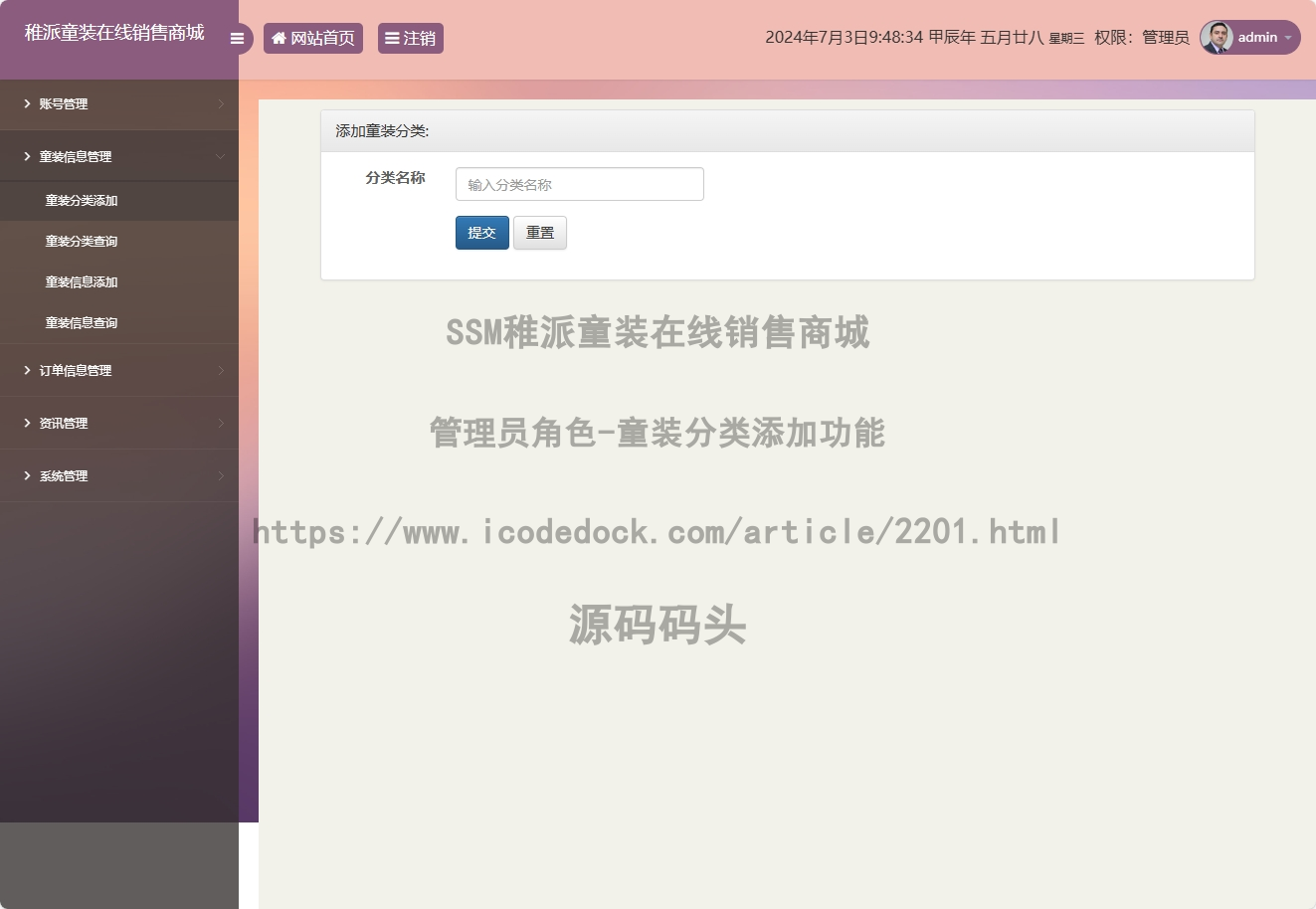Click the 稚派童装在线销售商城 site title
This screenshot has width=1316, height=909.
pyautogui.click(x=114, y=33)
